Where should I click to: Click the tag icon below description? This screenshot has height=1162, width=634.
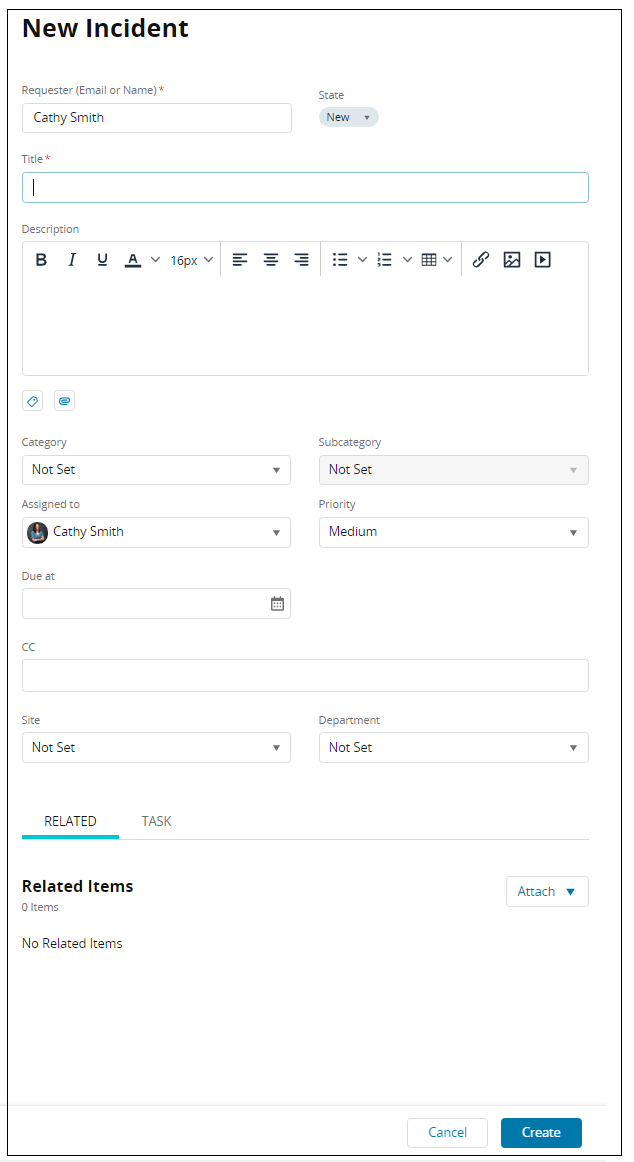point(33,401)
